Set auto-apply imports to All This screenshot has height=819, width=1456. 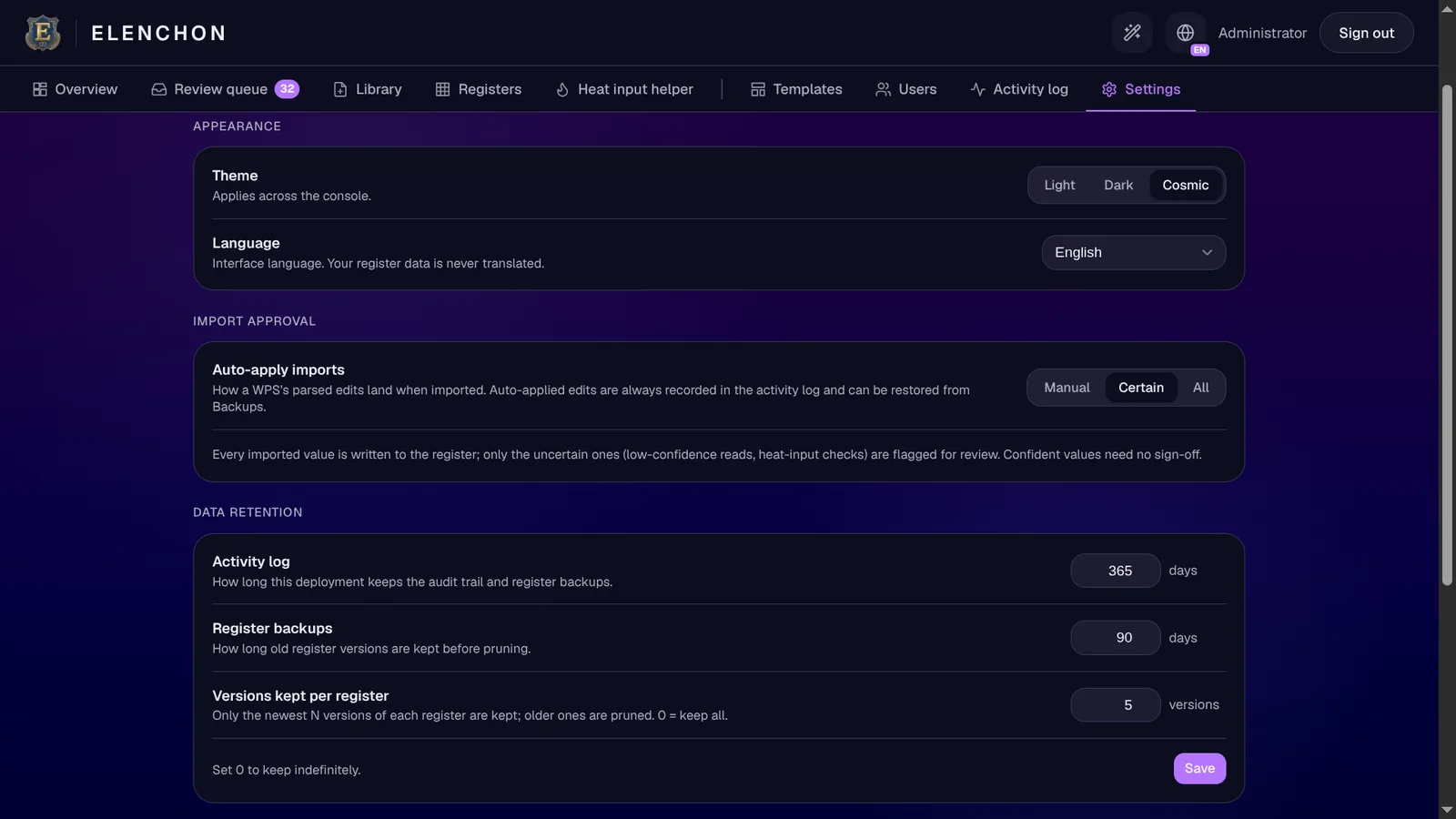(x=1200, y=388)
